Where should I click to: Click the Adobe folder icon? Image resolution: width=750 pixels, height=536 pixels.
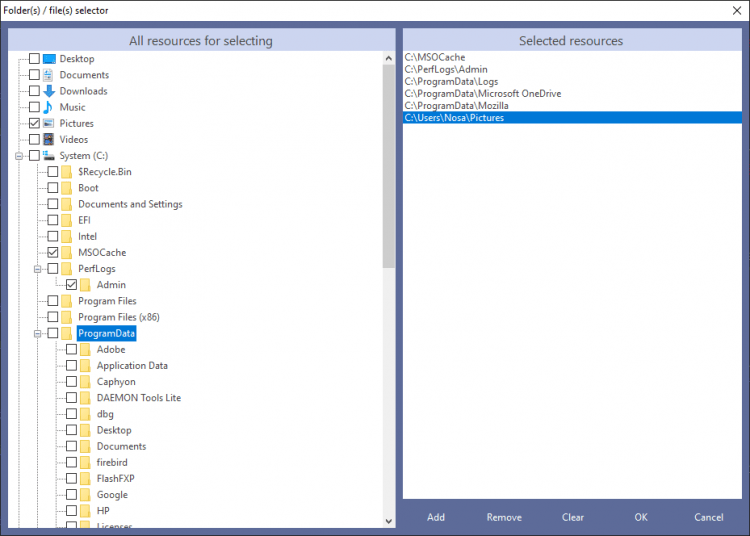(85, 350)
